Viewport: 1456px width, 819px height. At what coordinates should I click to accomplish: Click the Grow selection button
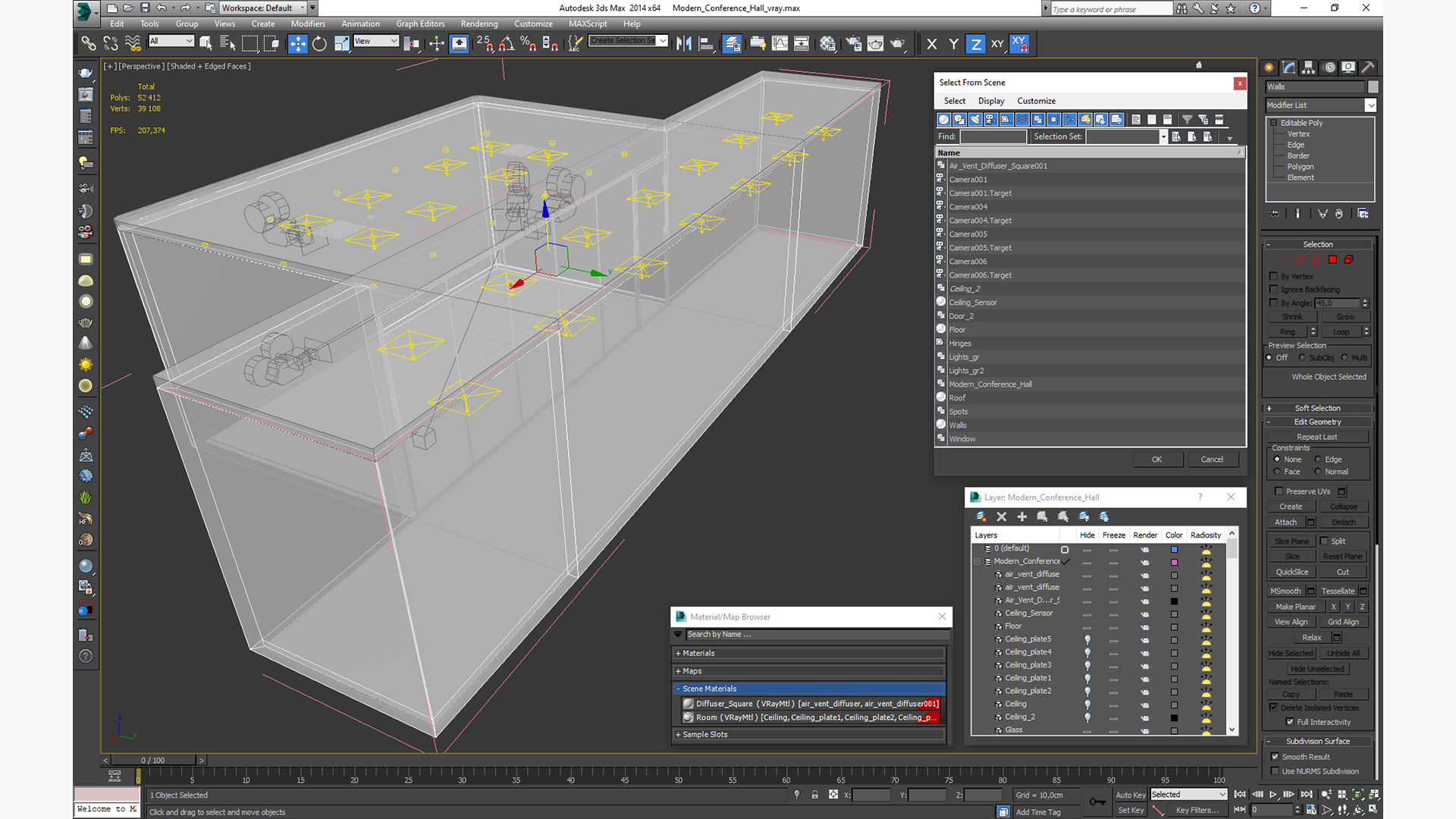(x=1345, y=317)
